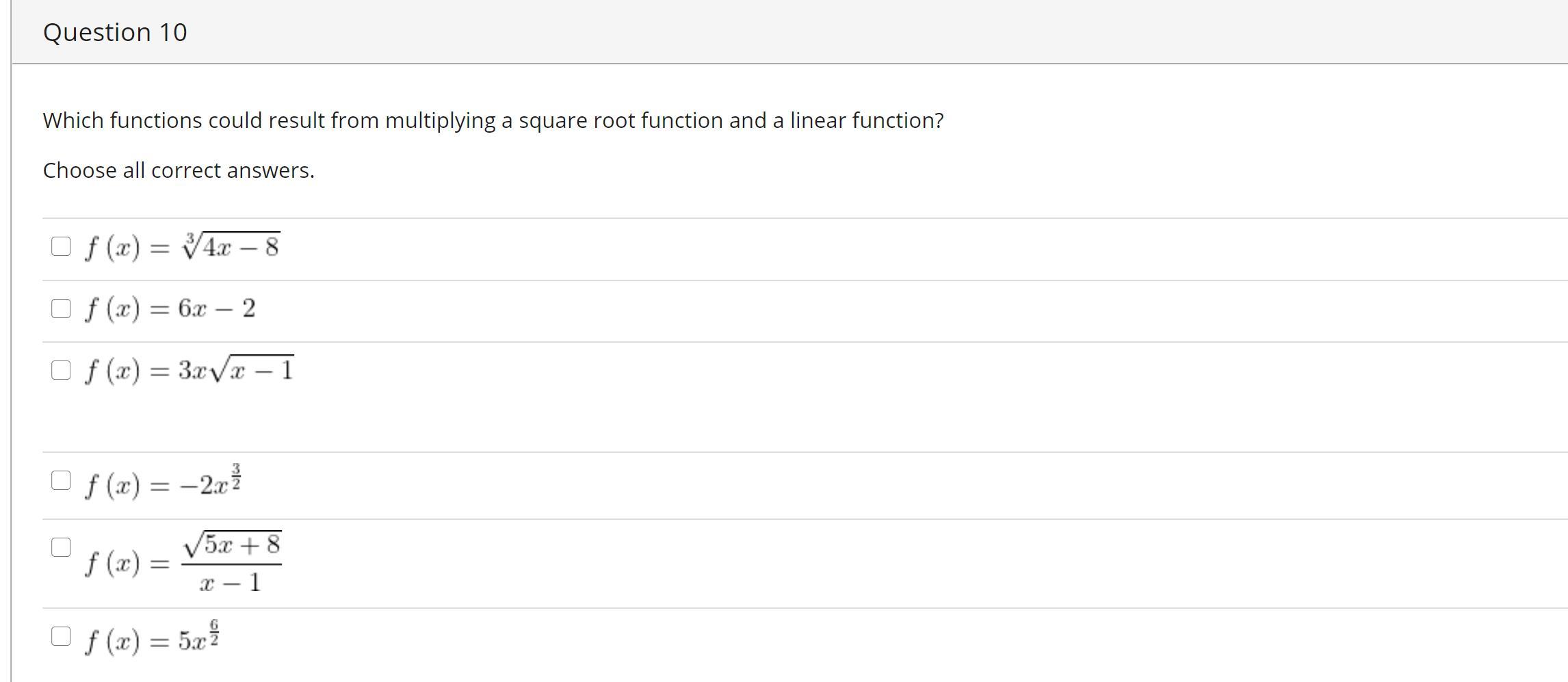This screenshot has height=682, width=1568.
Task: Click the word 'linear function?' in the question
Action: click(867, 120)
